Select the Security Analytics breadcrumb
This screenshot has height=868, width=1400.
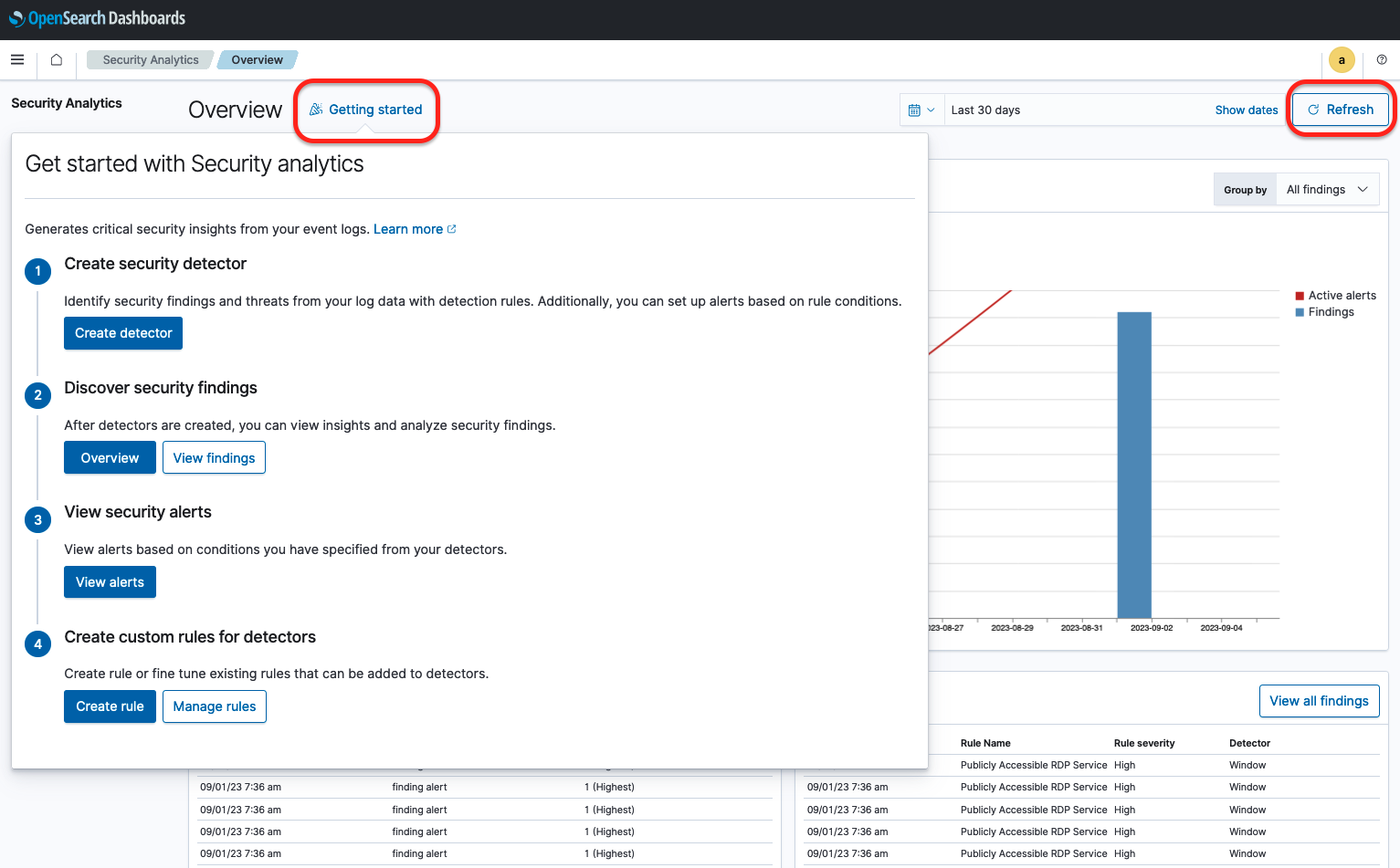click(x=150, y=59)
